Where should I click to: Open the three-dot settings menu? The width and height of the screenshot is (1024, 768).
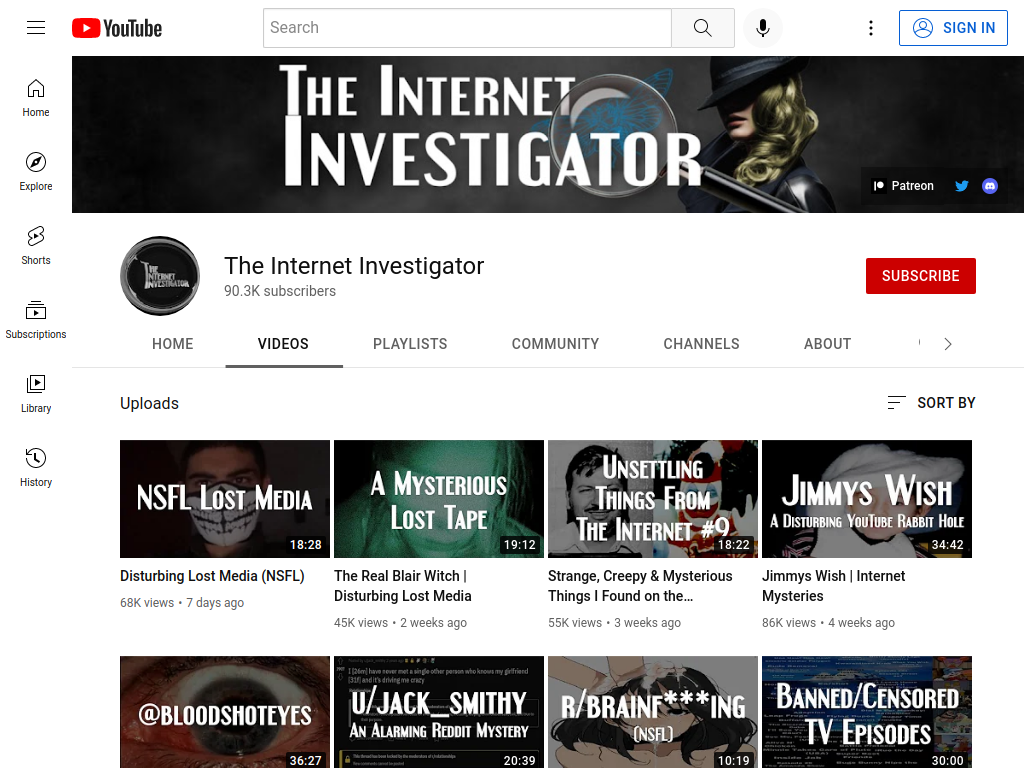pyautogui.click(x=871, y=28)
